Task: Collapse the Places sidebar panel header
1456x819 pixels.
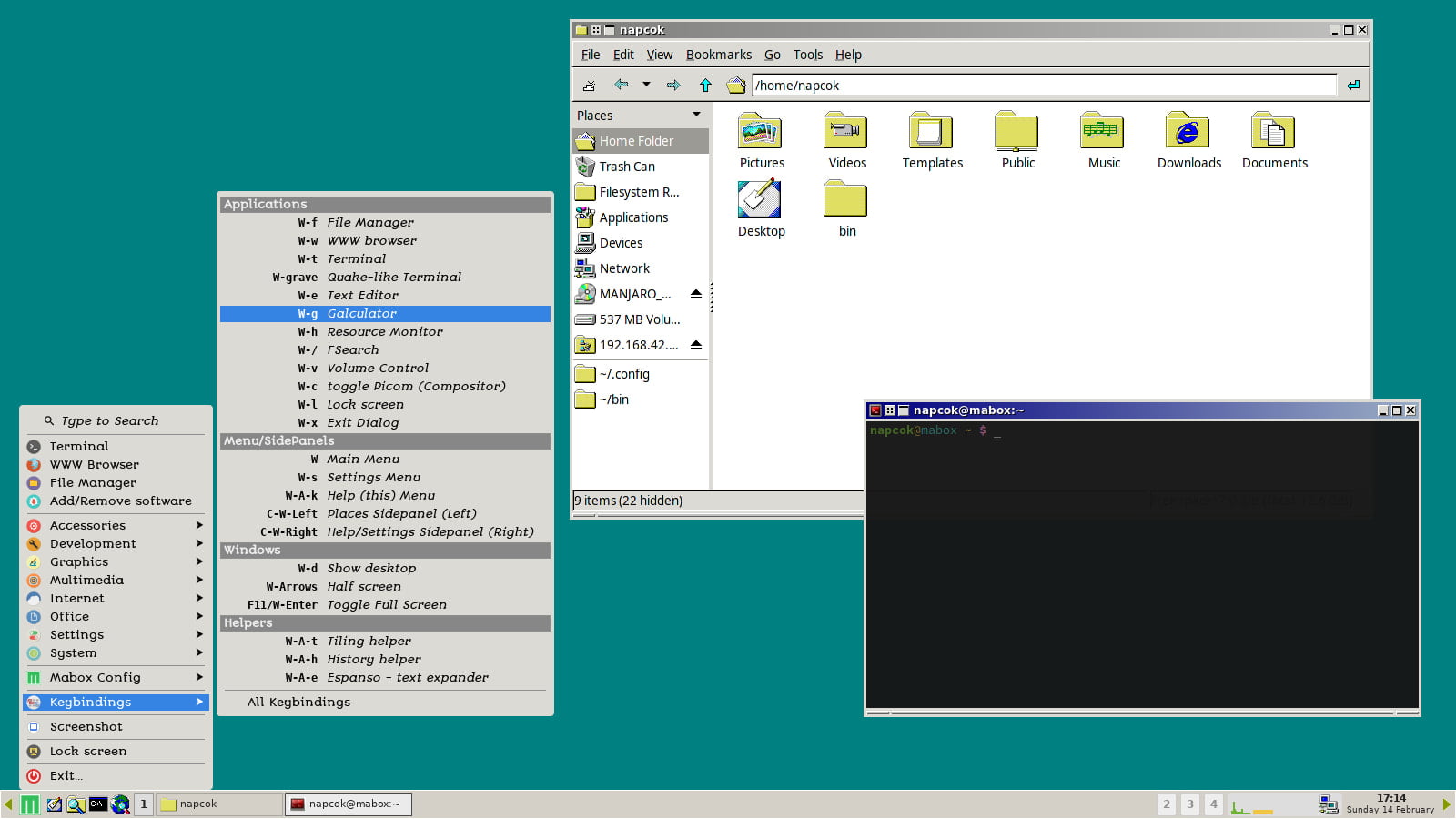Action: [x=696, y=115]
